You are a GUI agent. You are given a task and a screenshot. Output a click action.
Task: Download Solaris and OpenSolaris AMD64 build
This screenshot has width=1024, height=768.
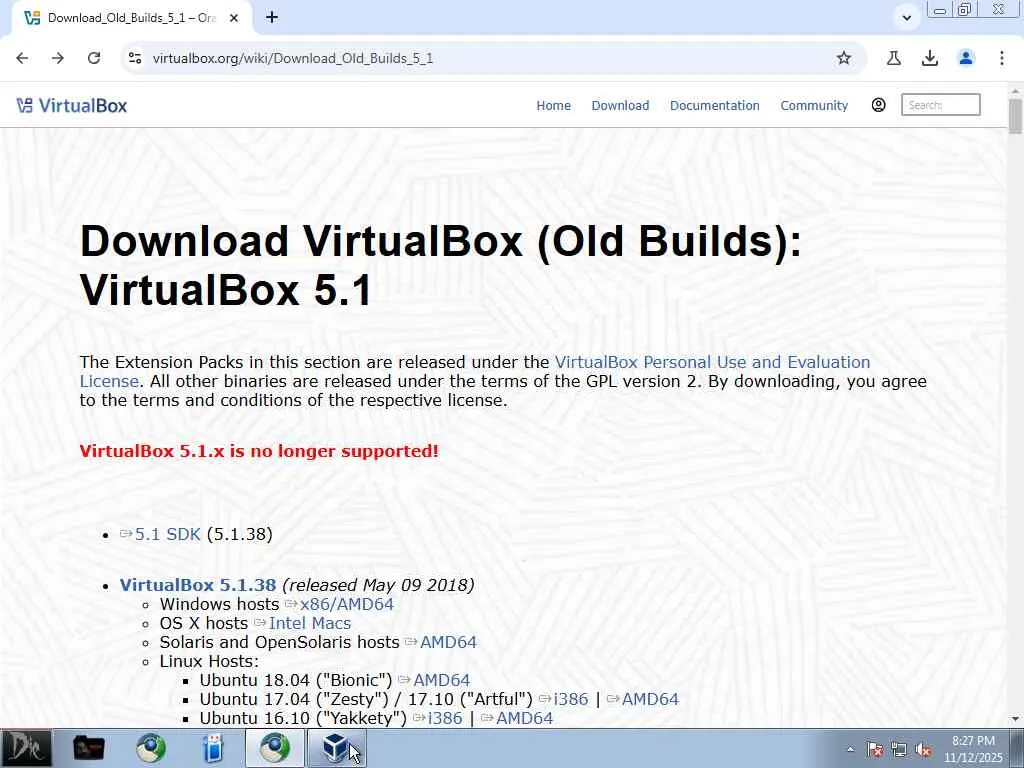[x=448, y=642]
